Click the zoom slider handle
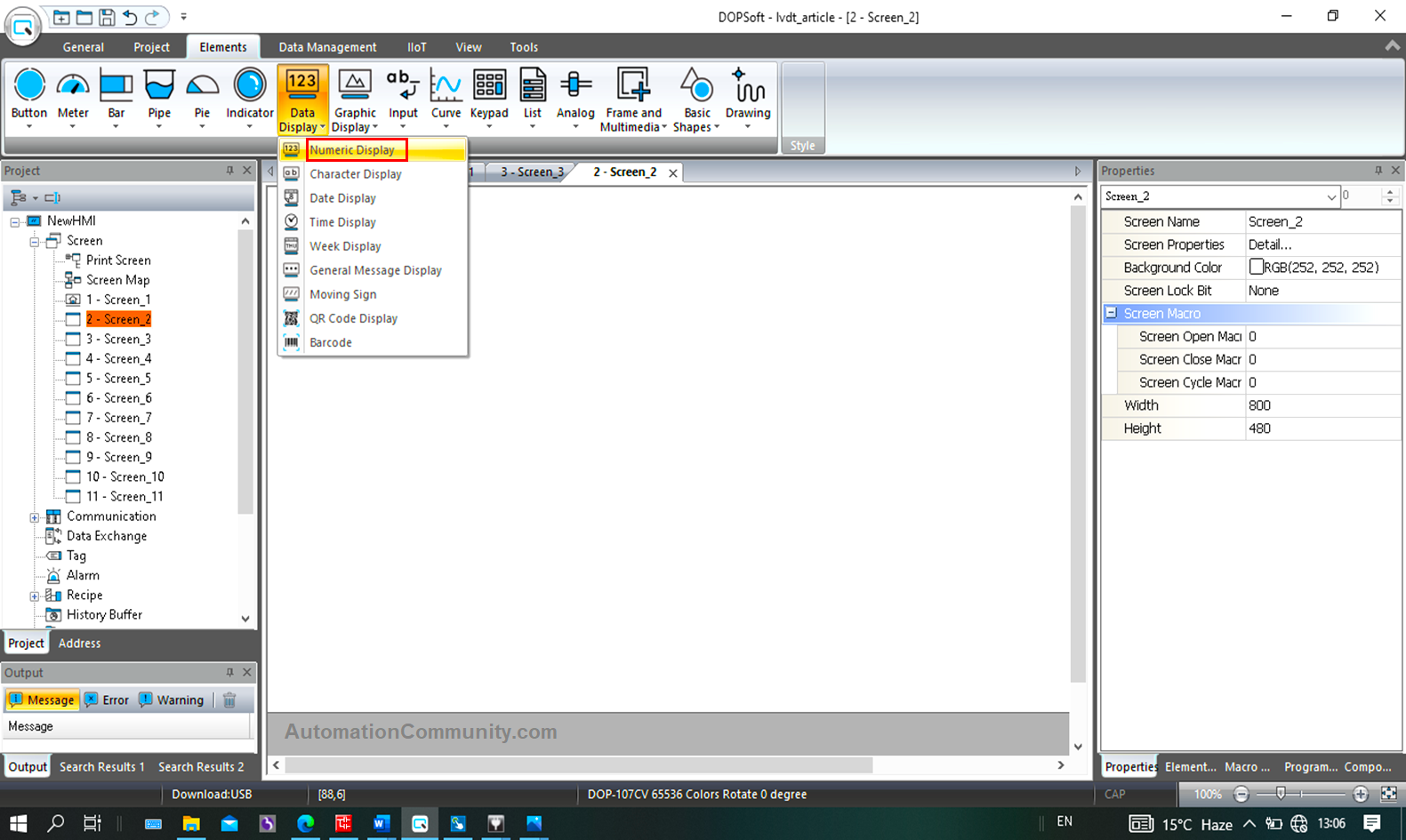 pos(1281,794)
